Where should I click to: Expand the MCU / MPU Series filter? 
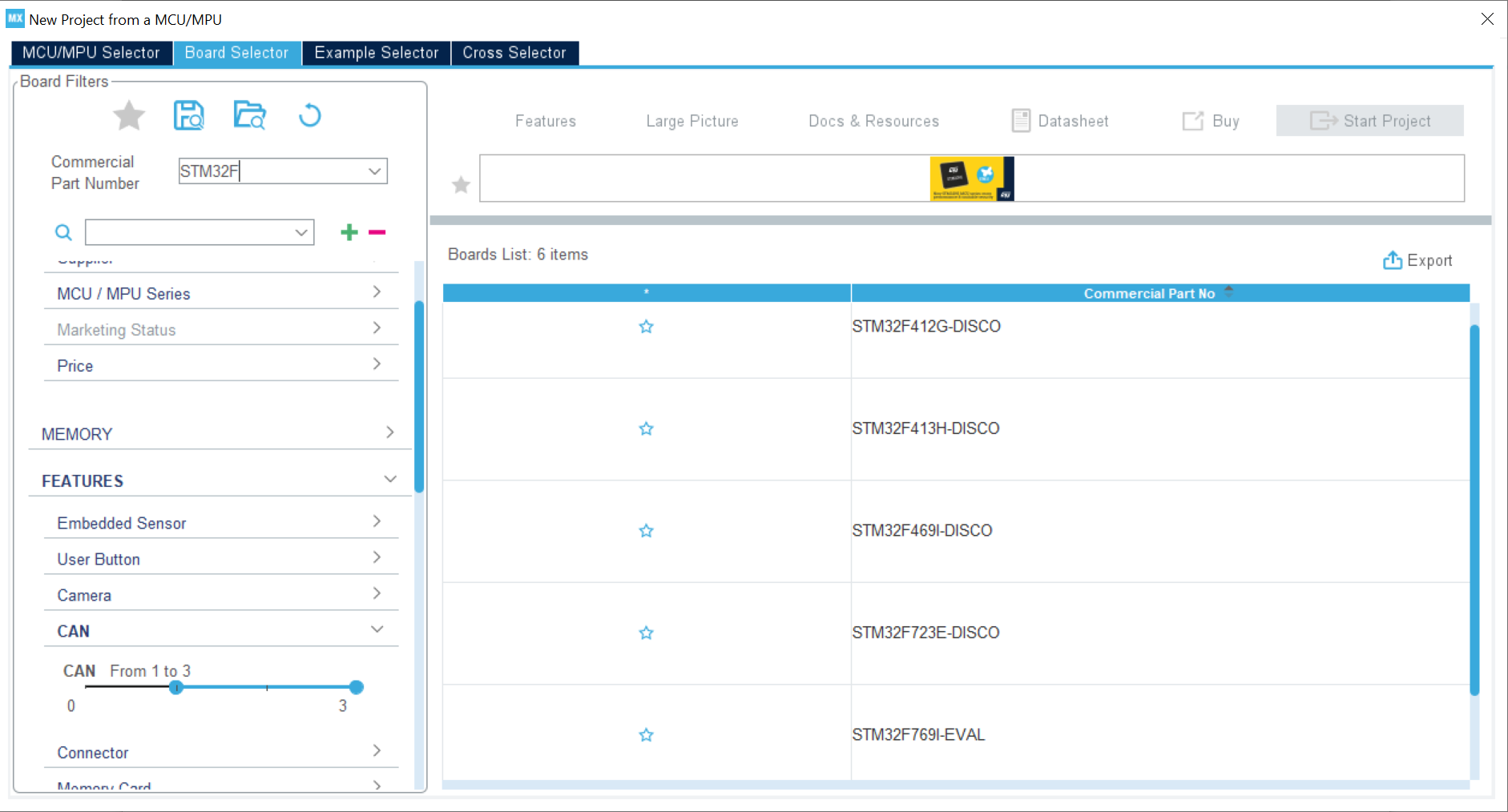click(220, 293)
